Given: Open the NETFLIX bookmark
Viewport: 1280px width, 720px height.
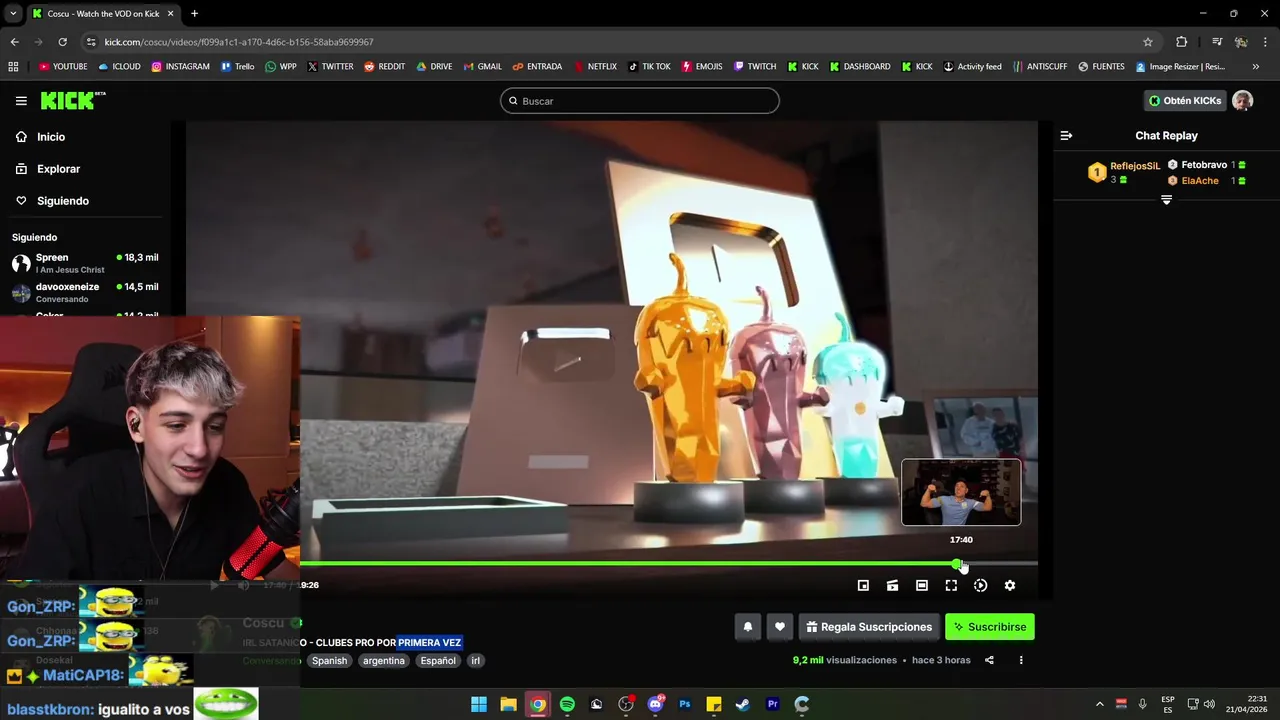Looking at the screenshot, I should [x=596, y=67].
